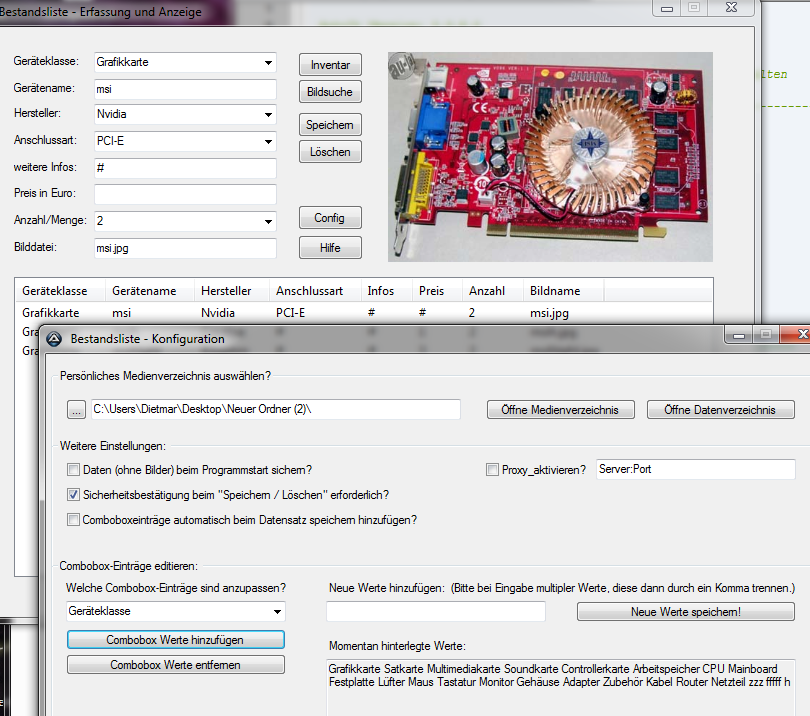The image size is (810, 716).
Task: Open the Combobox-Einträge selection dropdown
Action: pos(277,611)
